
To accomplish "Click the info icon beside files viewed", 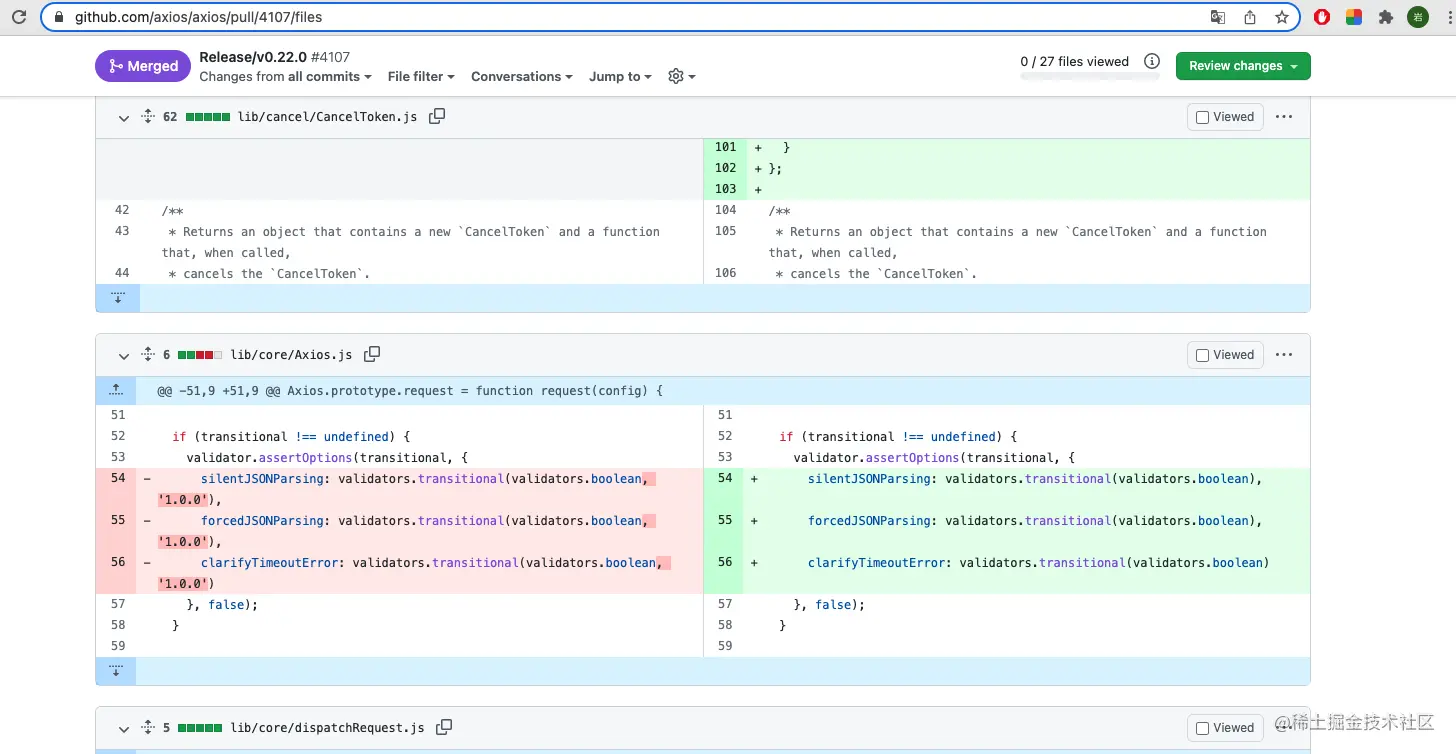I will pos(1152,61).
